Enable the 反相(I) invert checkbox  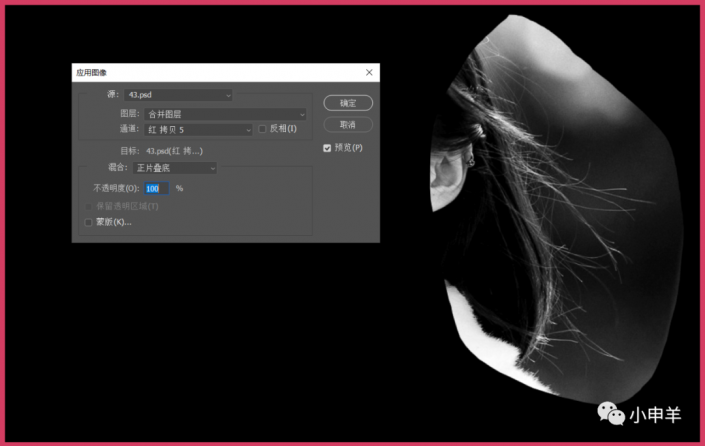coord(263,129)
